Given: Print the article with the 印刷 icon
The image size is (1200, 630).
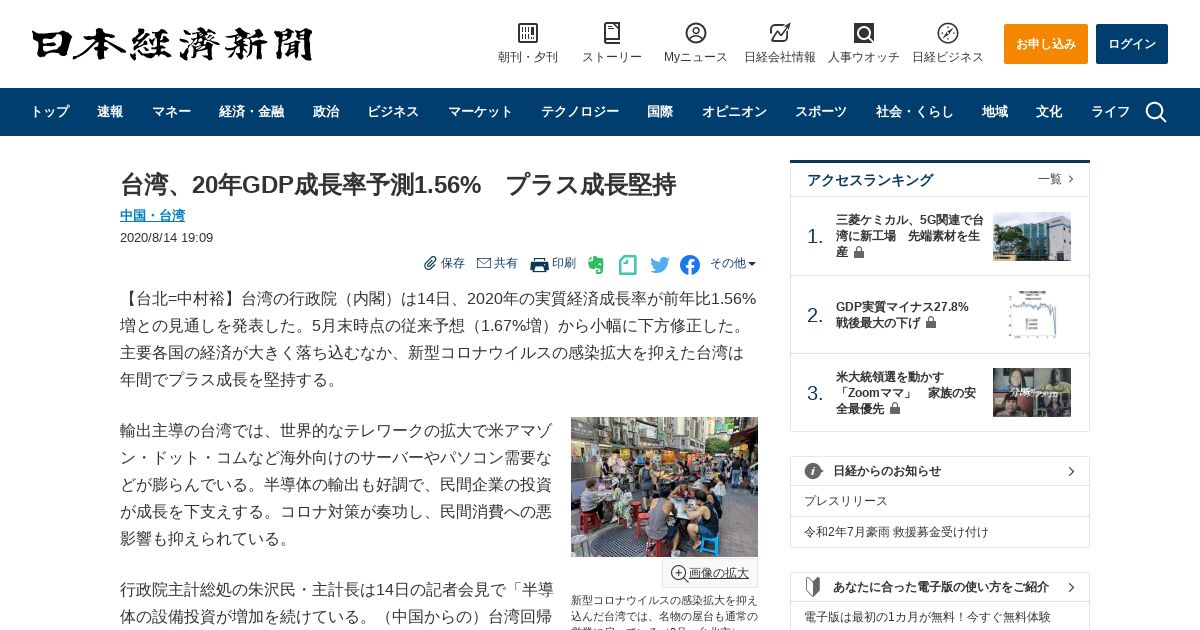Looking at the screenshot, I should coord(539,264).
